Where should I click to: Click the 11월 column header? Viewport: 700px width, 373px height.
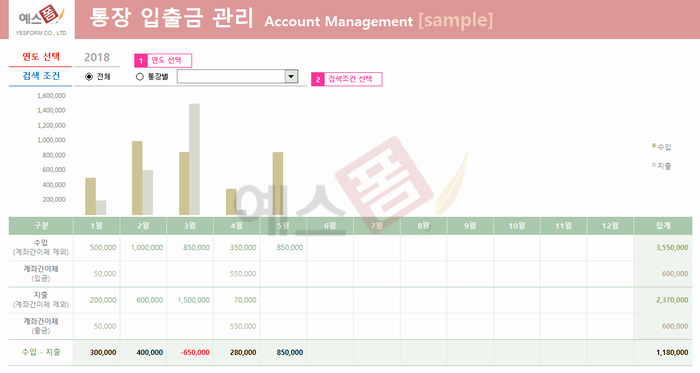pos(563,226)
